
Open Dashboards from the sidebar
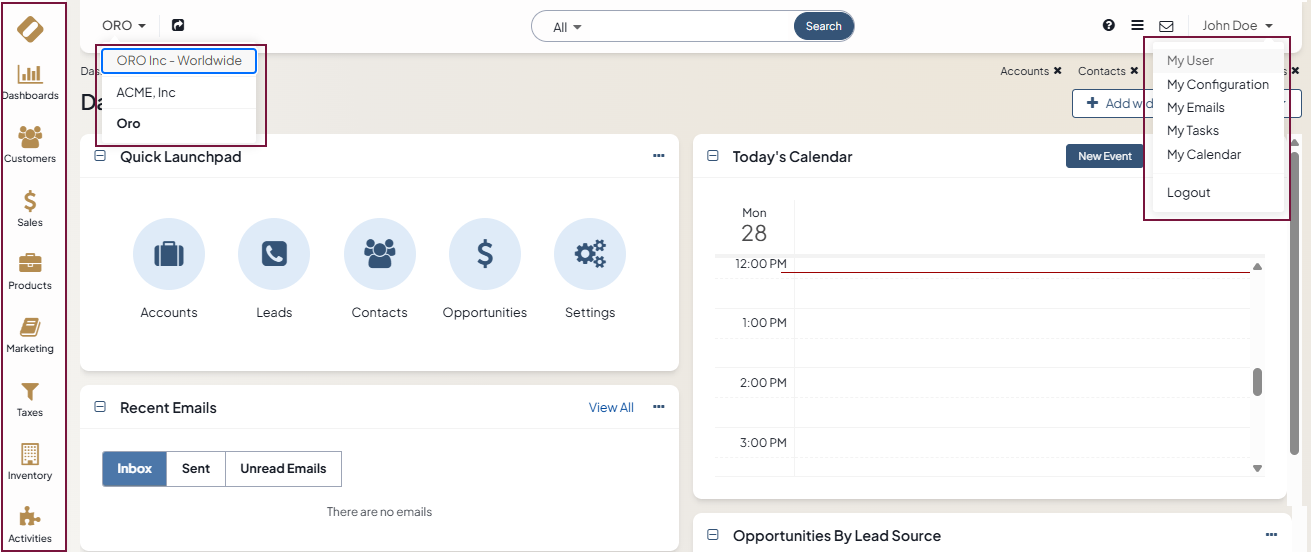point(30,81)
